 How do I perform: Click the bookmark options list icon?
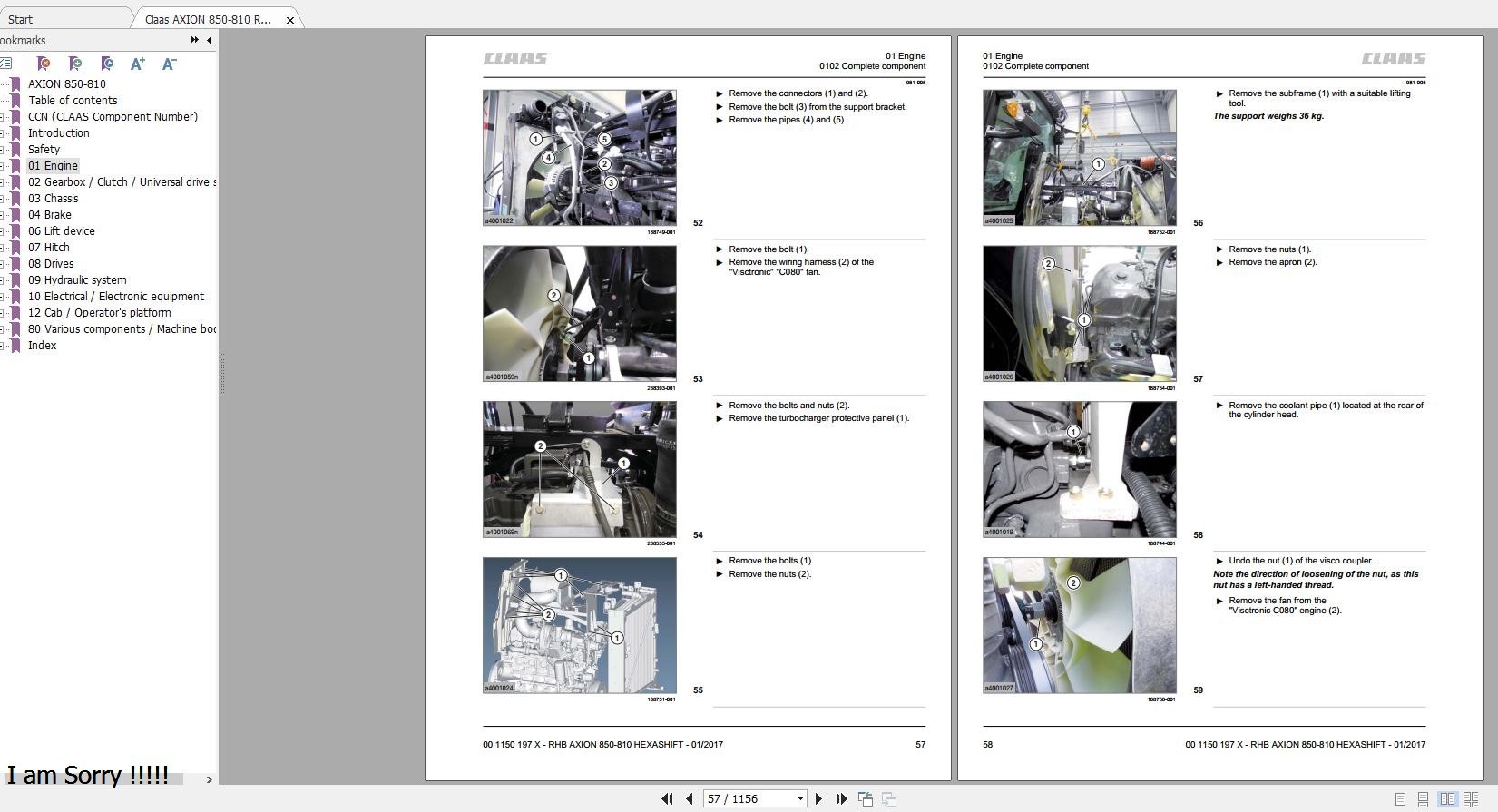(x=5, y=64)
